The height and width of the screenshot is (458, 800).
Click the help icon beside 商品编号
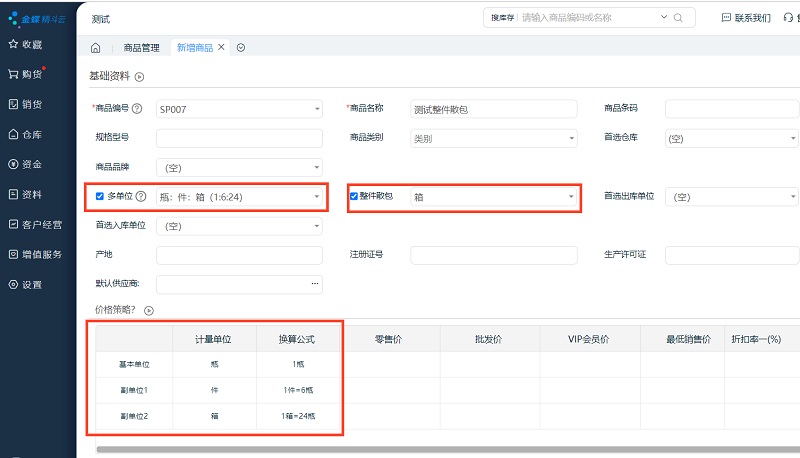coord(137,108)
